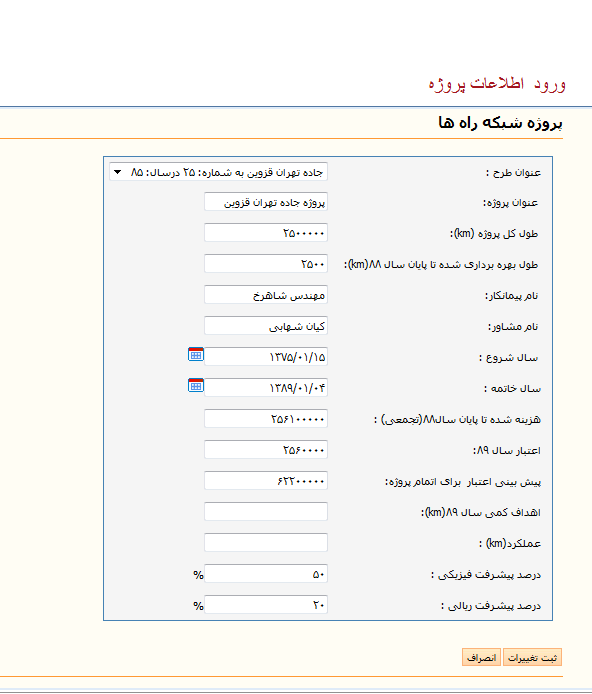The width and height of the screenshot is (592, 694).
Task: Edit the درصد پیشرفت ریالی field
Action: point(266,605)
